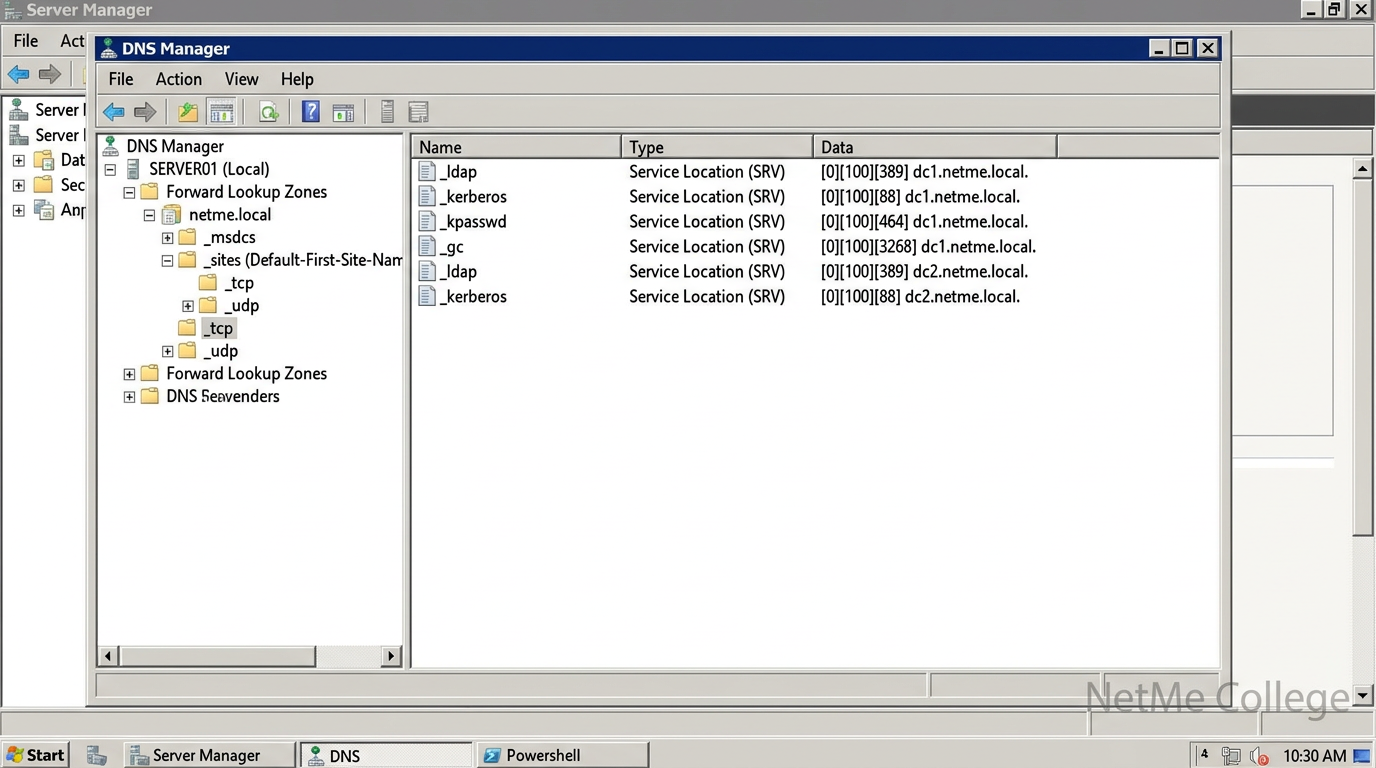Image resolution: width=1376 pixels, height=768 pixels.
Task: Expand the DNS Seavenders node
Action: point(129,397)
